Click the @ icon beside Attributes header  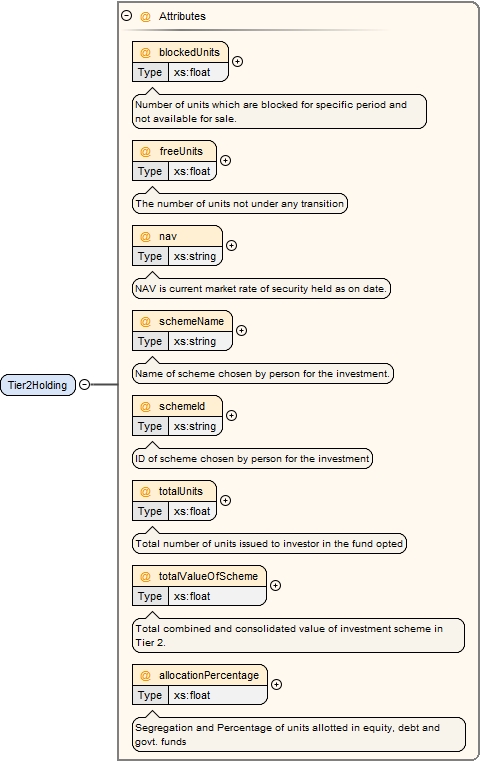(x=145, y=17)
